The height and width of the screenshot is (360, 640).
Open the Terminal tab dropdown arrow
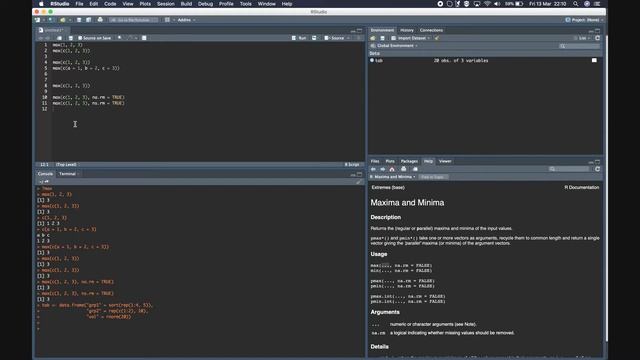pos(78,174)
